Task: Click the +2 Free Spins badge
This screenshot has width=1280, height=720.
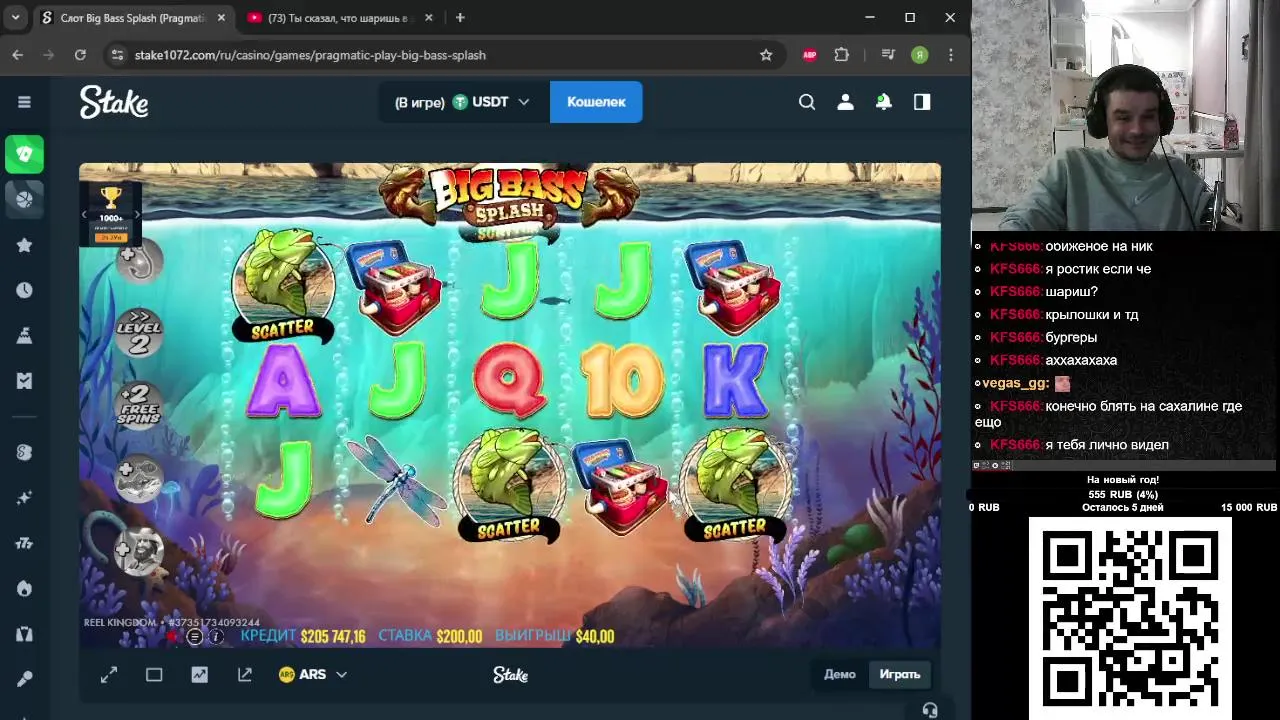Action: (x=139, y=403)
